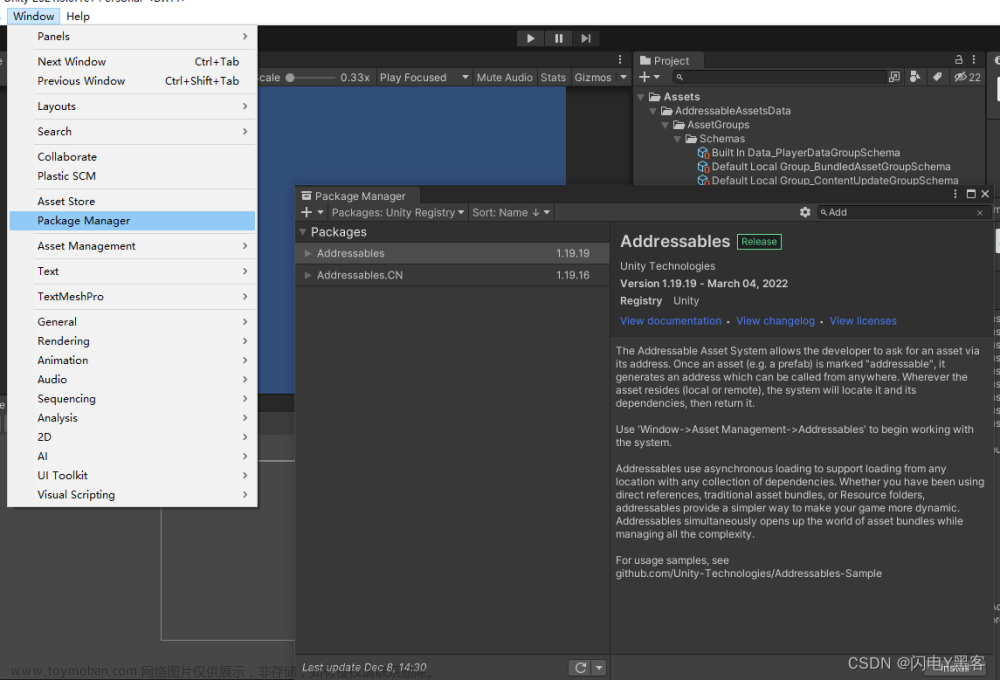Toggle the Stats overlay
1000x680 pixels.
[x=553, y=77]
